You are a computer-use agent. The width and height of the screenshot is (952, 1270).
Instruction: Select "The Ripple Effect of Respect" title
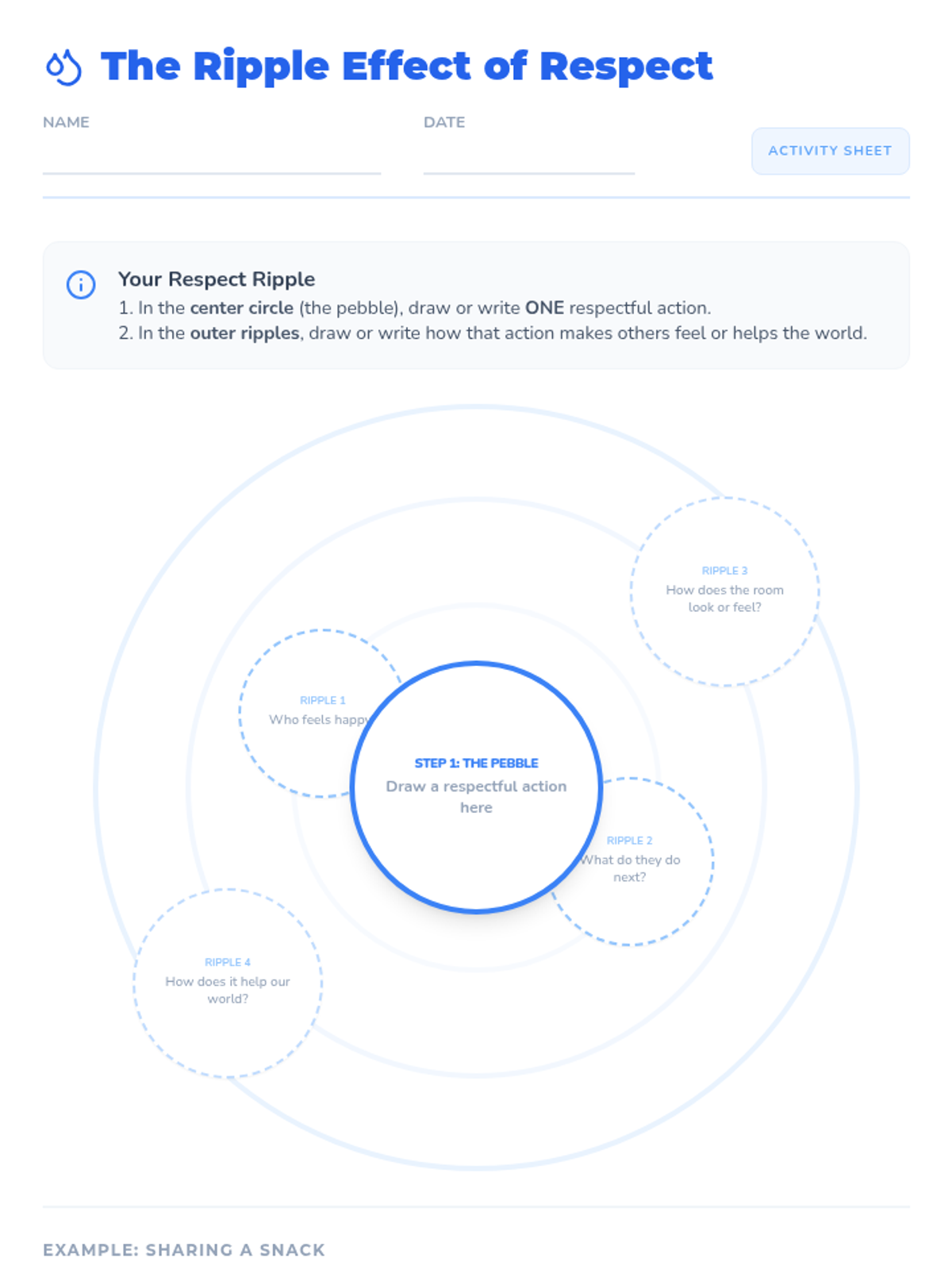coord(406,67)
